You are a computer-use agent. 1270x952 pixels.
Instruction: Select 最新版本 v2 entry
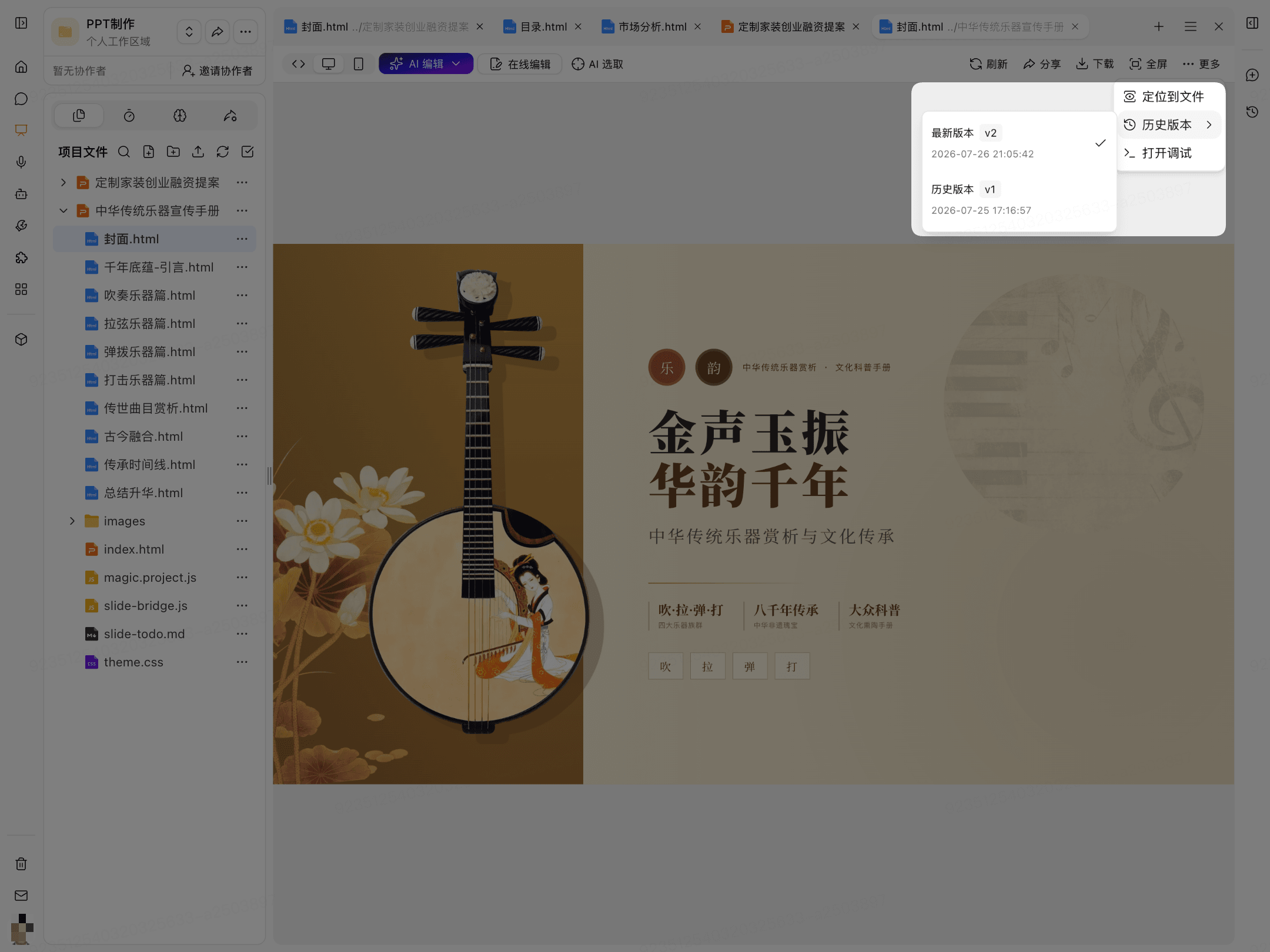tap(1019, 143)
